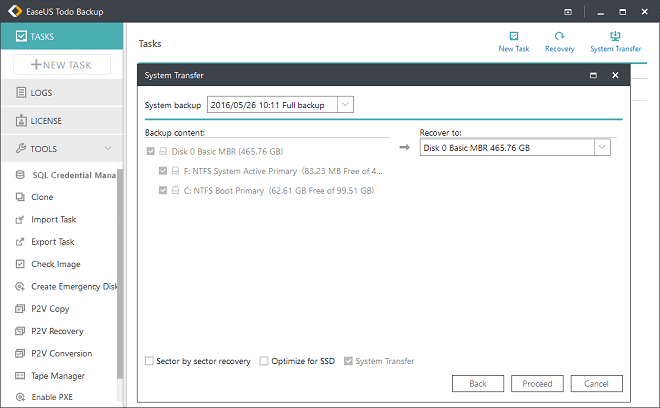Click the License badge icon
The height and width of the screenshot is (408, 660).
(x=21, y=121)
